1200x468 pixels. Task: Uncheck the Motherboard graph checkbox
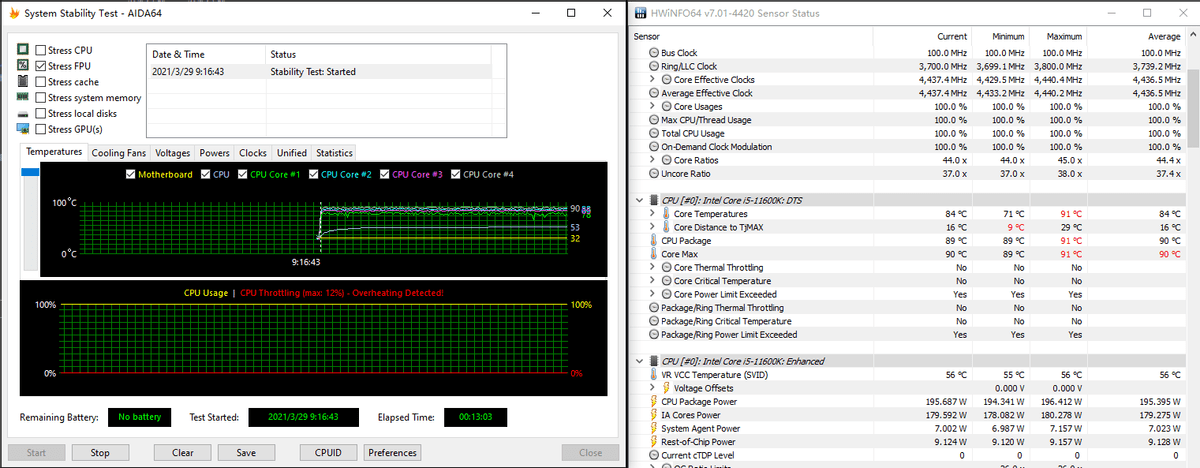point(130,174)
